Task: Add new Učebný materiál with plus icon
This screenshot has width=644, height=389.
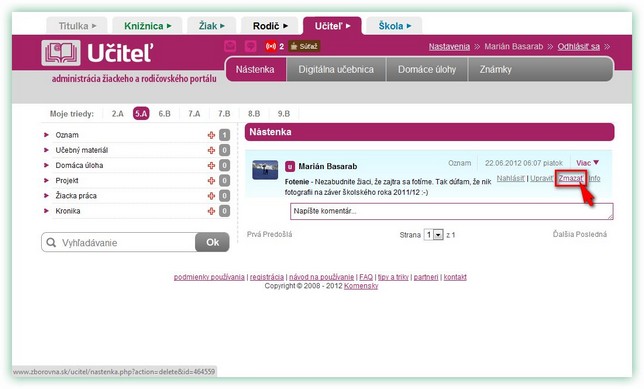Action: 211,150
